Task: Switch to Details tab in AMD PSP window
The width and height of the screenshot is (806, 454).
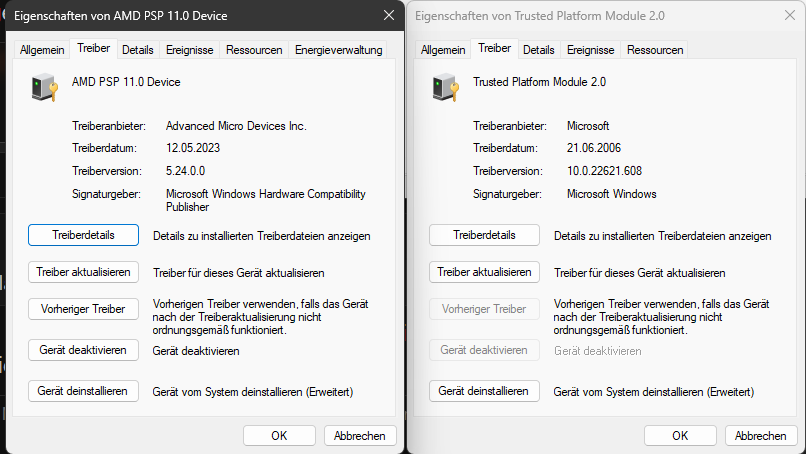Action: tap(138, 50)
